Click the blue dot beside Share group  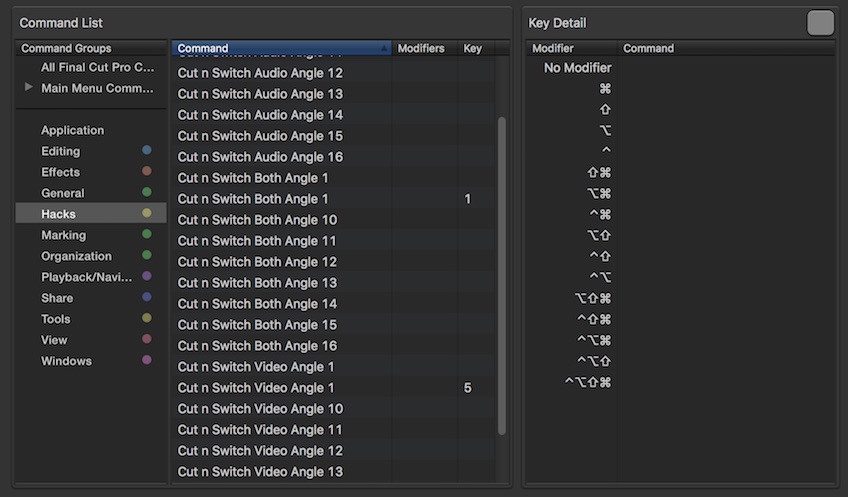click(x=147, y=298)
